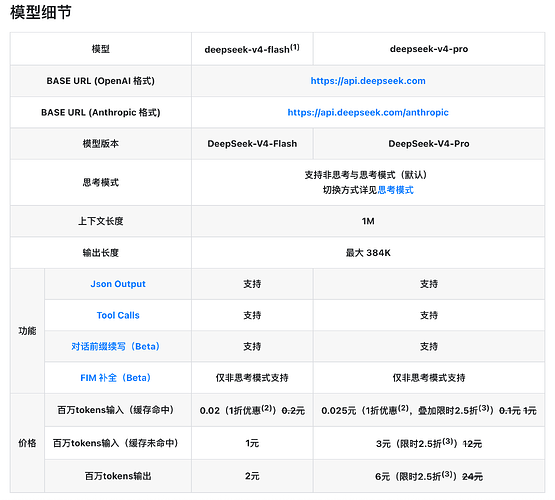The width and height of the screenshot is (555, 500).
Task: Select the 模型细节 heading
Action: (41, 12)
